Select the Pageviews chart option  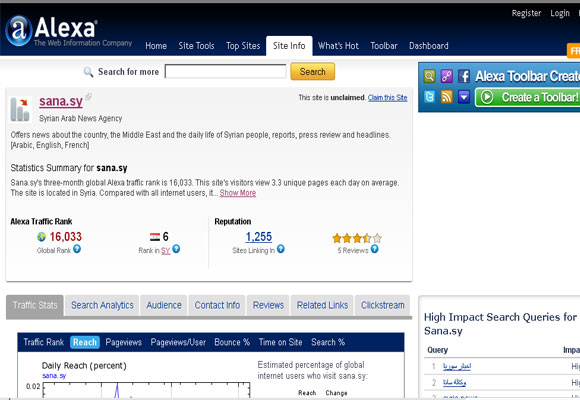pyautogui.click(x=124, y=342)
